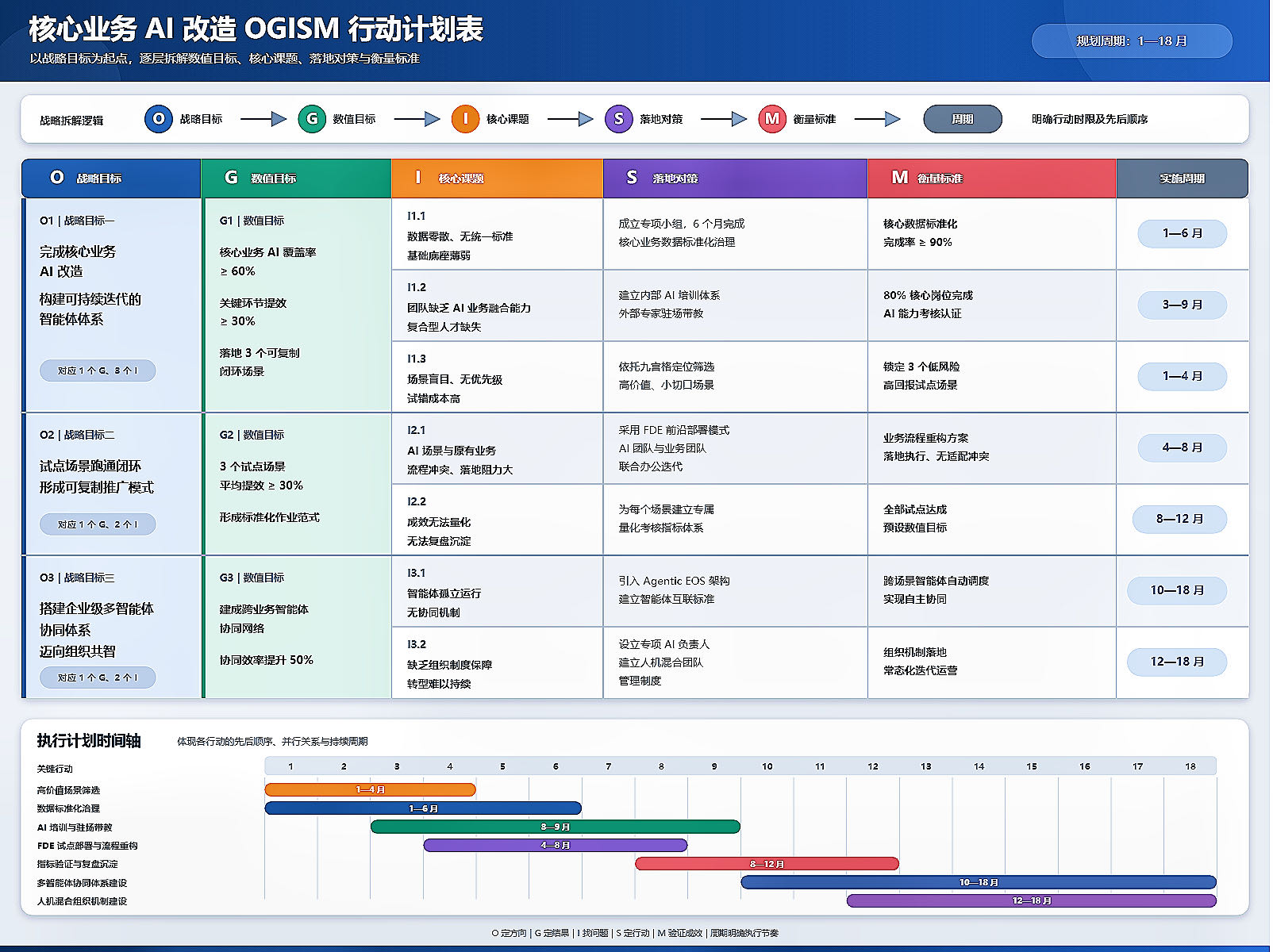This screenshot has height=952, width=1273.
Task: Click the G2 数值目标 heading
Action: [252, 435]
